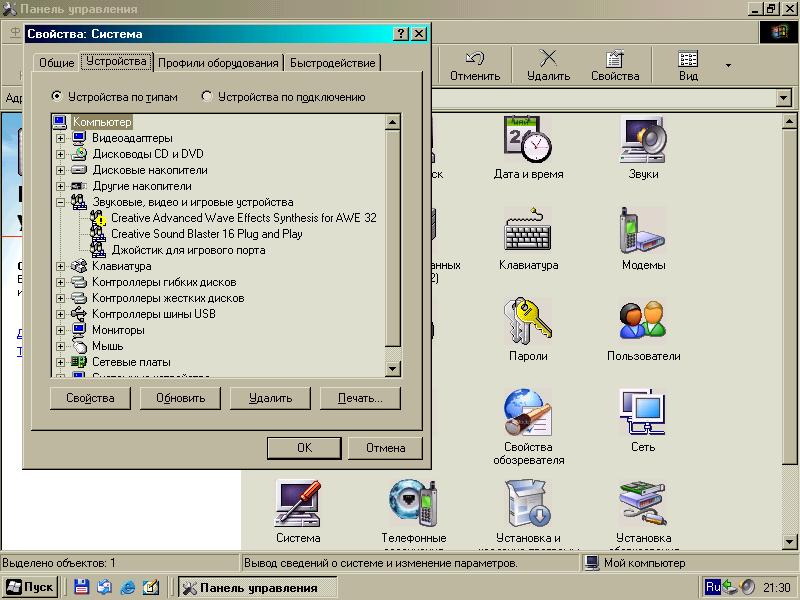
Task: Open Дата и время control panel icon
Action: (528, 148)
